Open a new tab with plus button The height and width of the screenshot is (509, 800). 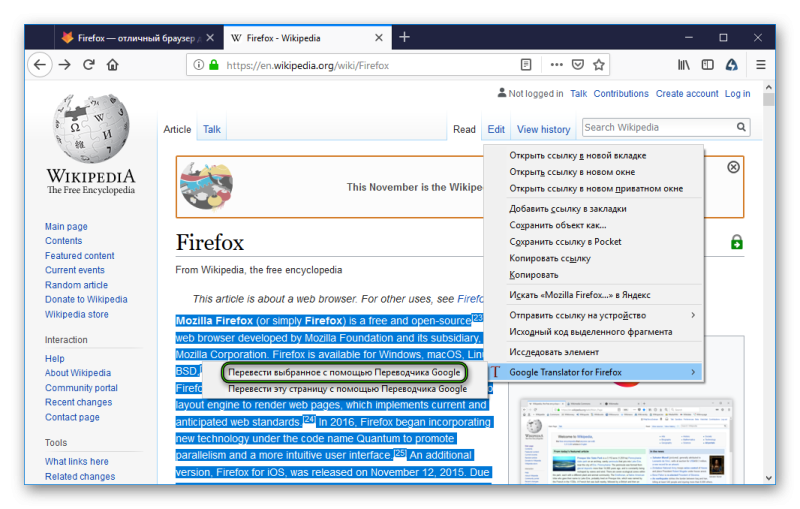pos(404,37)
